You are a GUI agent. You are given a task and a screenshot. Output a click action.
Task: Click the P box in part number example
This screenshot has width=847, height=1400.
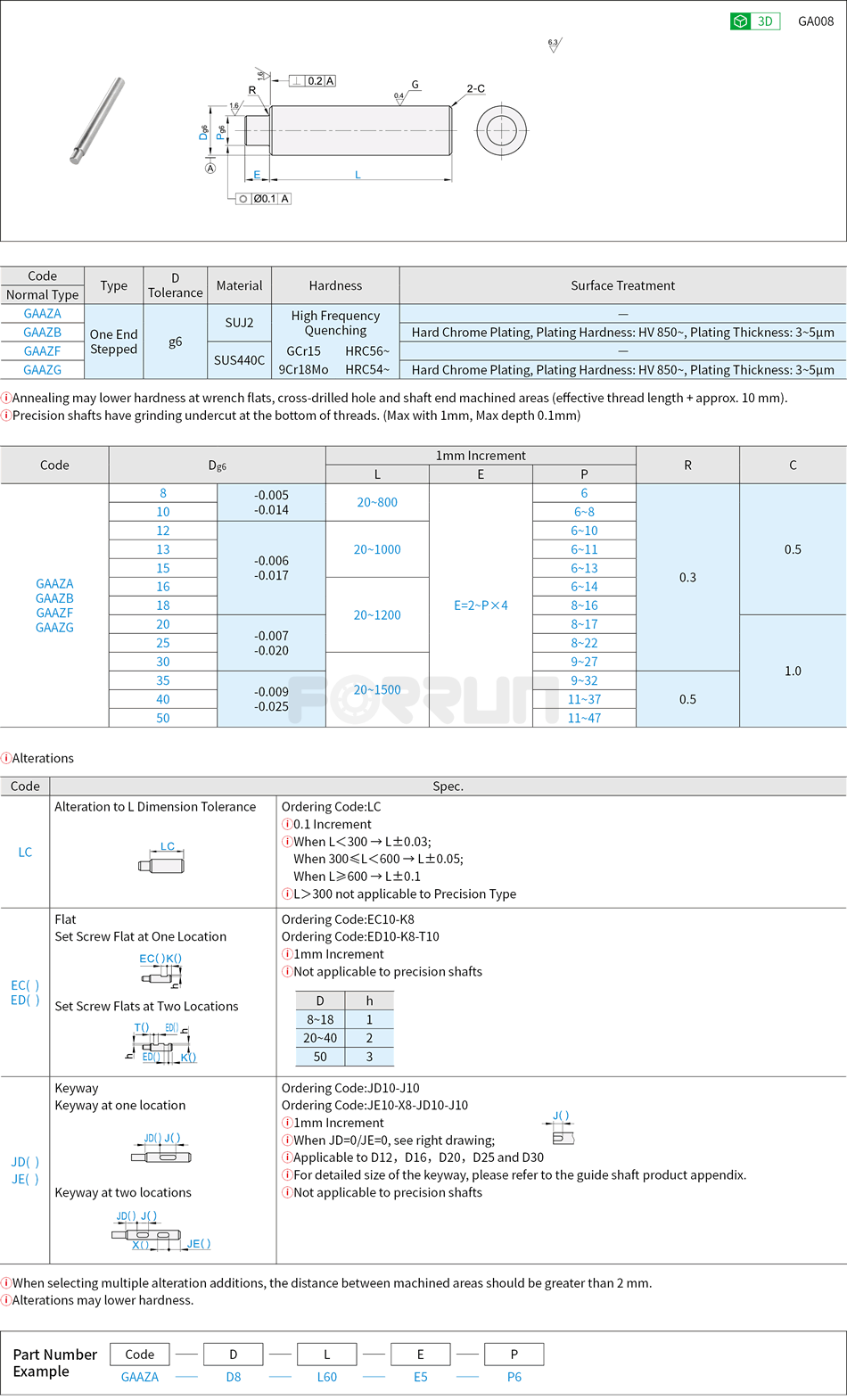coord(514,1354)
